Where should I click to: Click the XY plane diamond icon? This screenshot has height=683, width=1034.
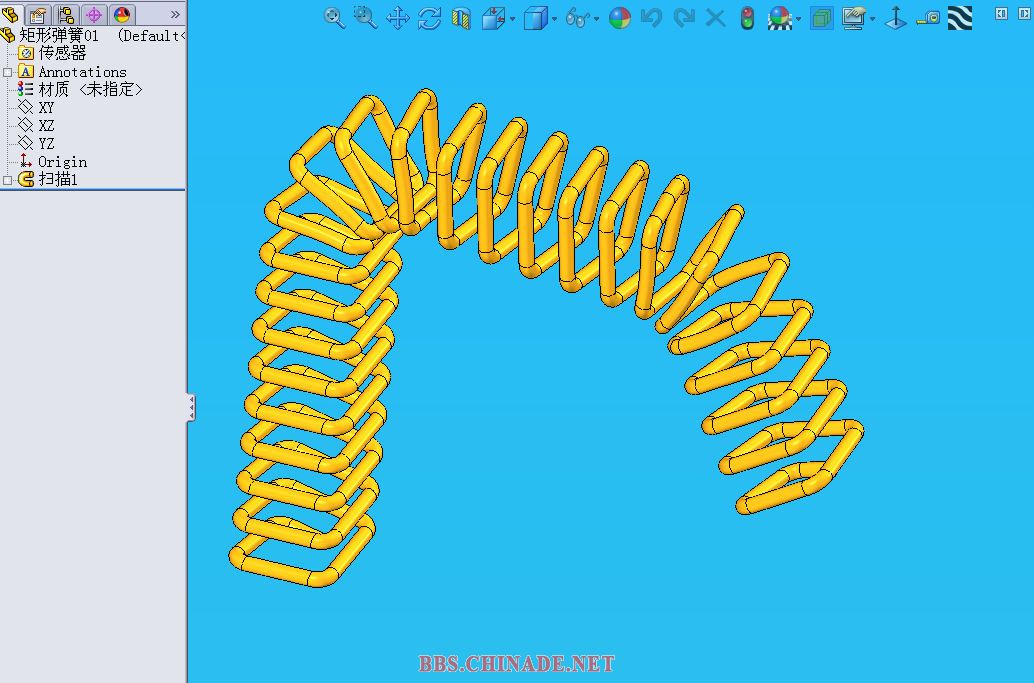[x=25, y=107]
